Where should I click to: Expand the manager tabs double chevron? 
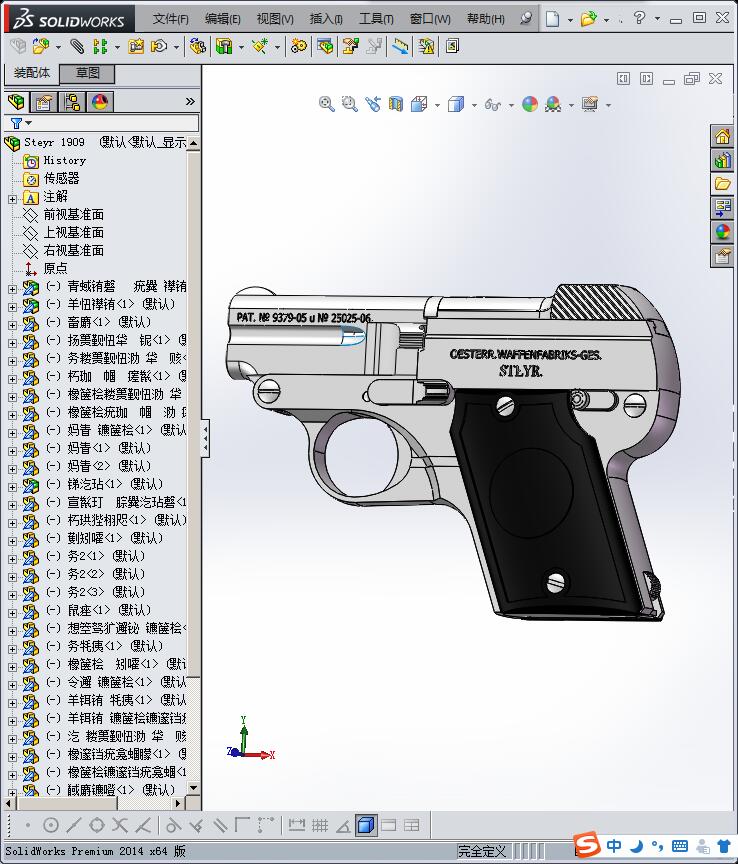(x=190, y=101)
